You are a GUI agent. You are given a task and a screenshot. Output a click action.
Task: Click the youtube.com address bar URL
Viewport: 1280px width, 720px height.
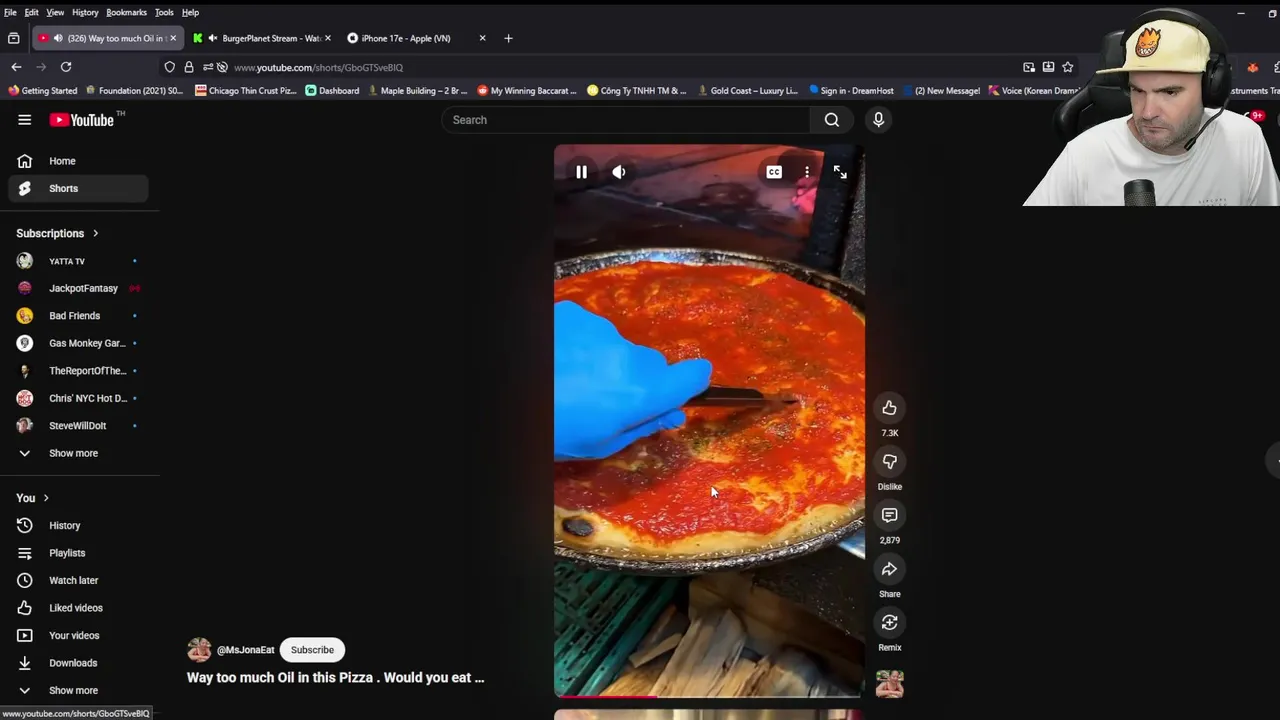pyautogui.click(x=318, y=67)
